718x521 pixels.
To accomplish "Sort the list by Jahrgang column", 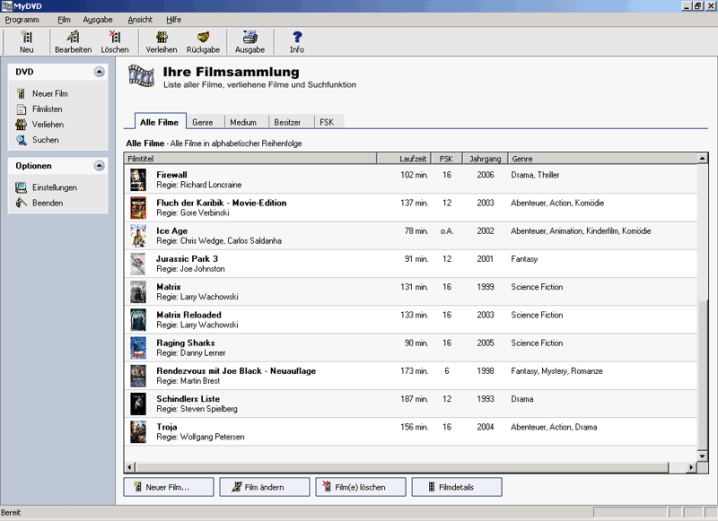I will click(484, 158).
